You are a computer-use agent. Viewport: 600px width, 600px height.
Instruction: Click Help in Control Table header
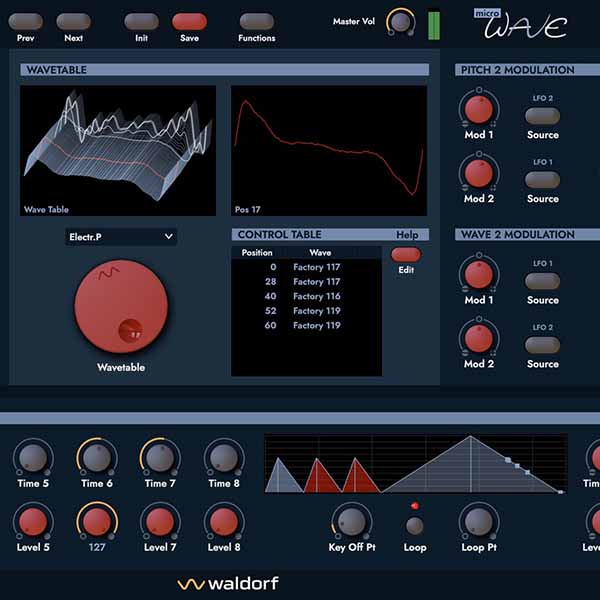coord(407,235)
